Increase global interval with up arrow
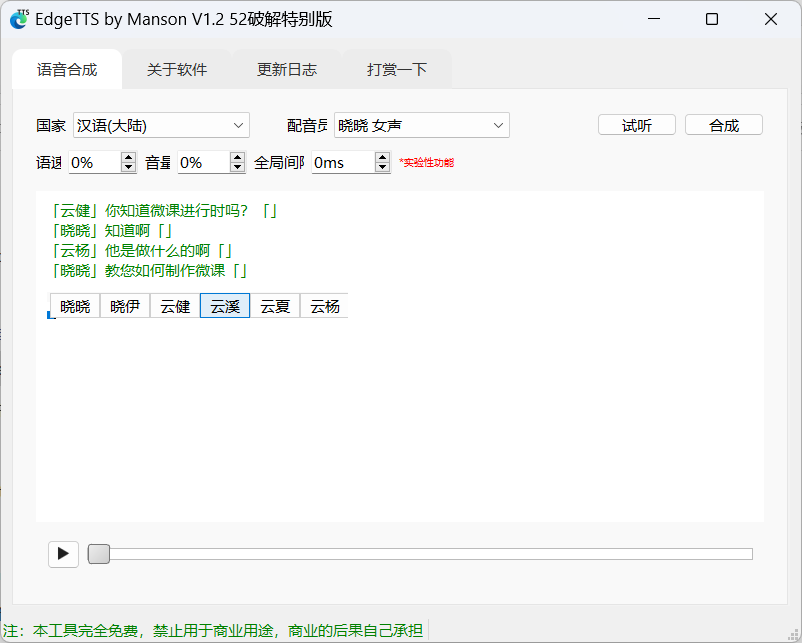The image size is (802, 643). click(382, 157)
